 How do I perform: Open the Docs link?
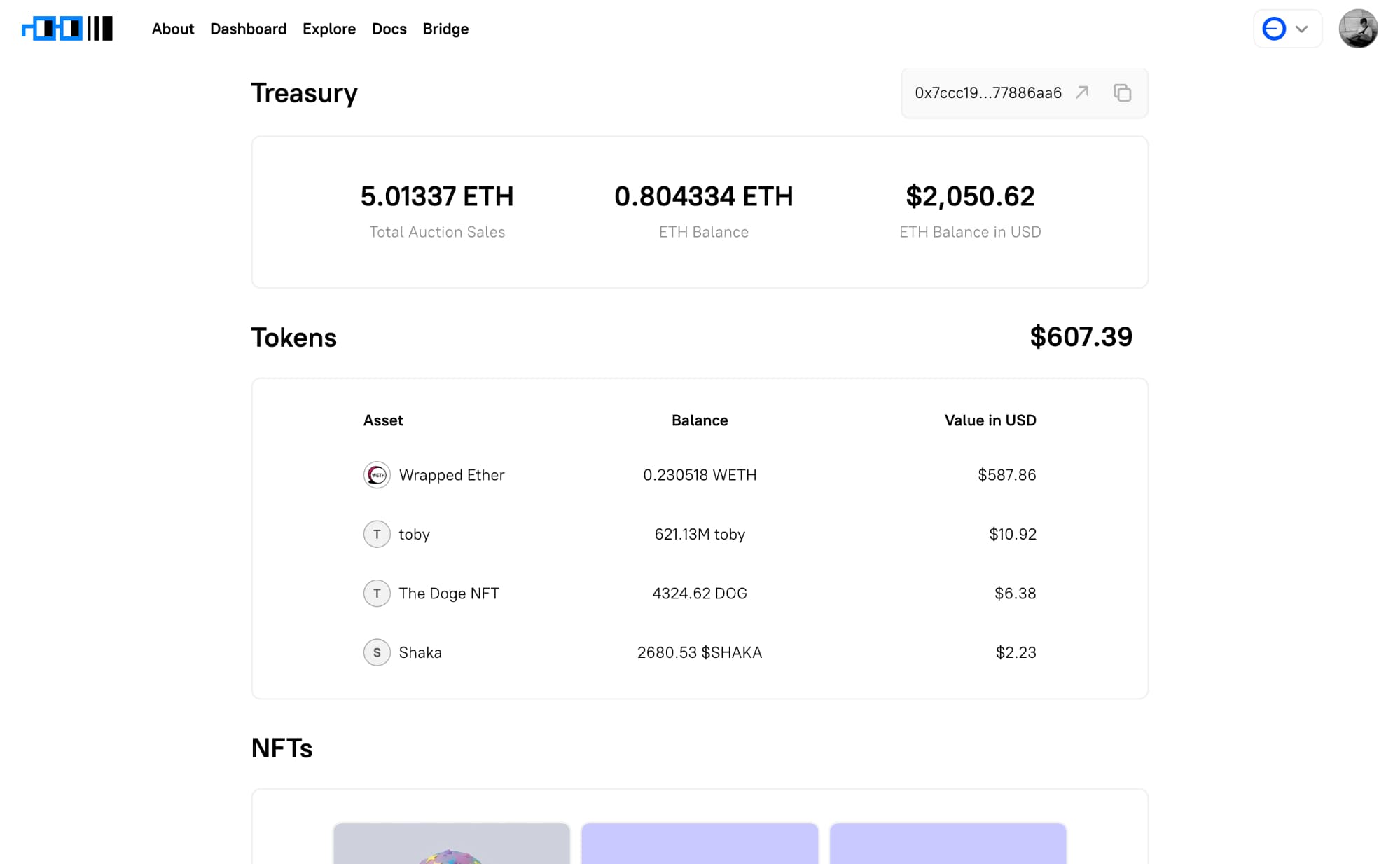click(389, 29)
